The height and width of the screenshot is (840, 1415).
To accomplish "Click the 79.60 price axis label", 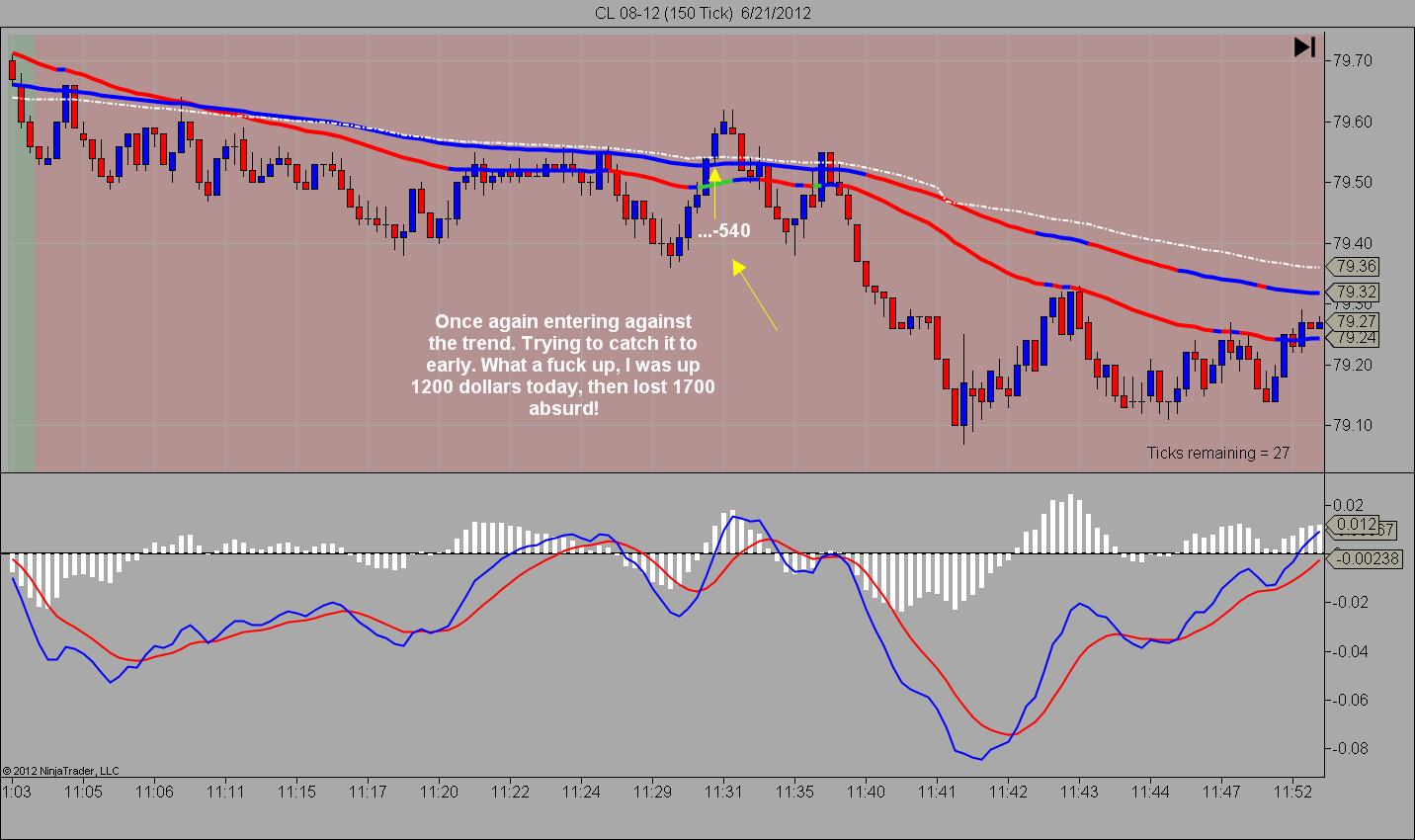I will [1352, 122].
